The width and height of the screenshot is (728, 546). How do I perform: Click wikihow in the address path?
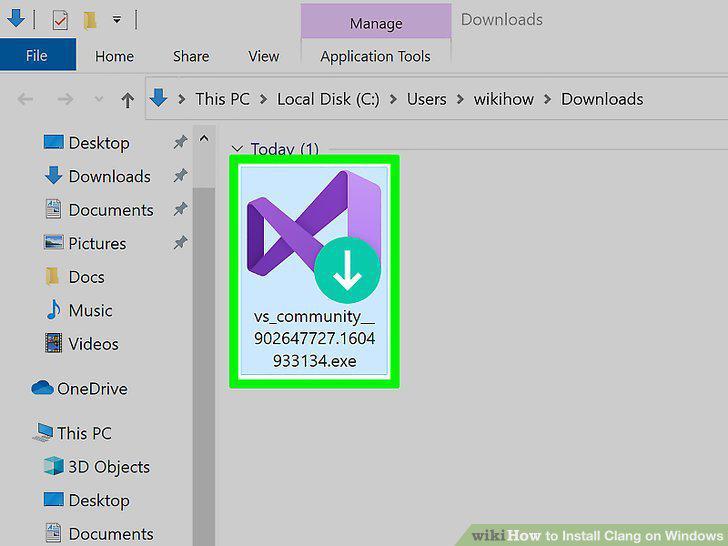pos(504,99)
